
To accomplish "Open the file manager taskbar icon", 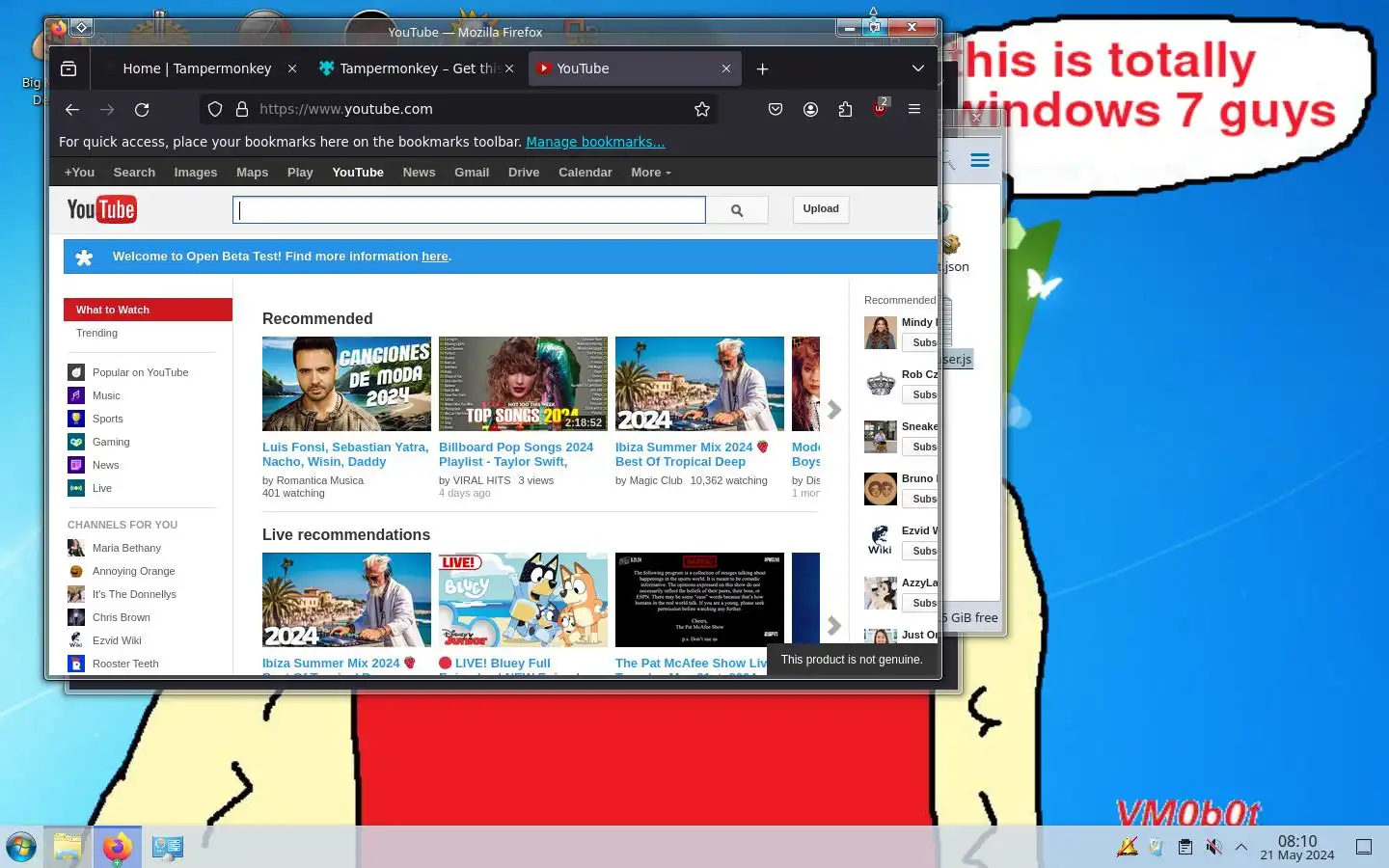I will (x=68, y=847).
